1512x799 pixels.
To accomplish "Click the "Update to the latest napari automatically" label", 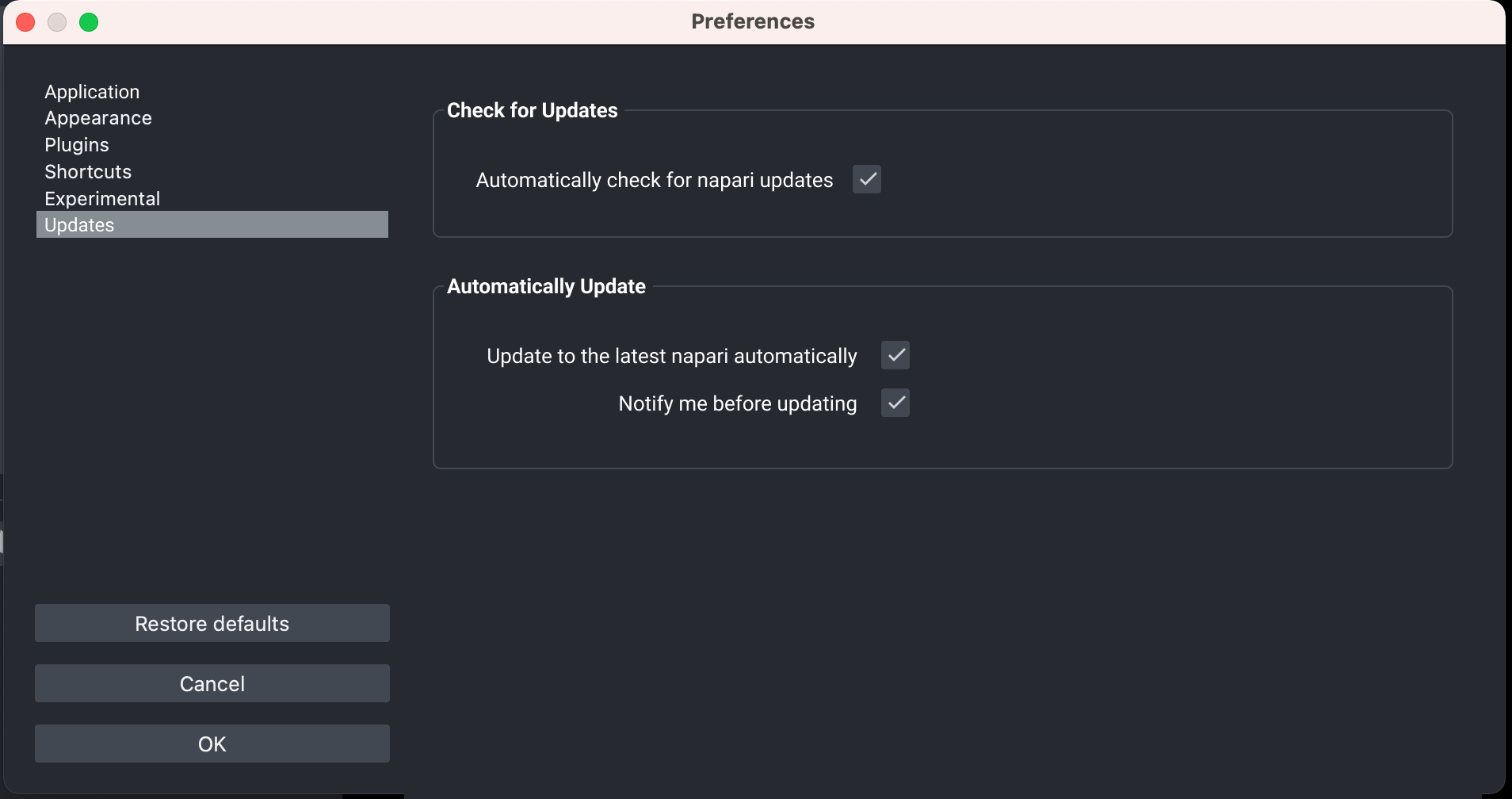I will coord(671,357).
